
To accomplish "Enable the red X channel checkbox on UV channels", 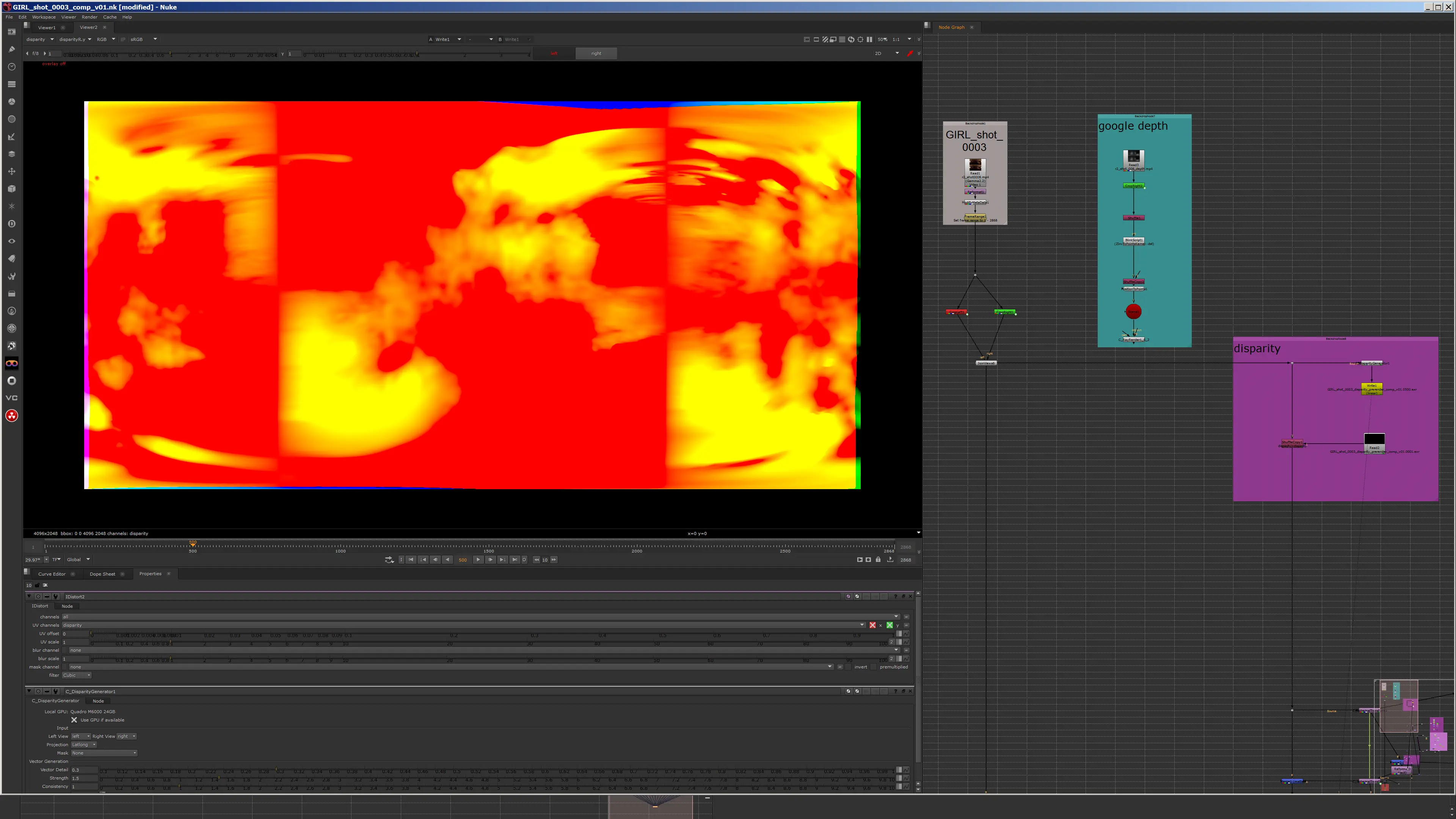I will [x=872, y=625].
